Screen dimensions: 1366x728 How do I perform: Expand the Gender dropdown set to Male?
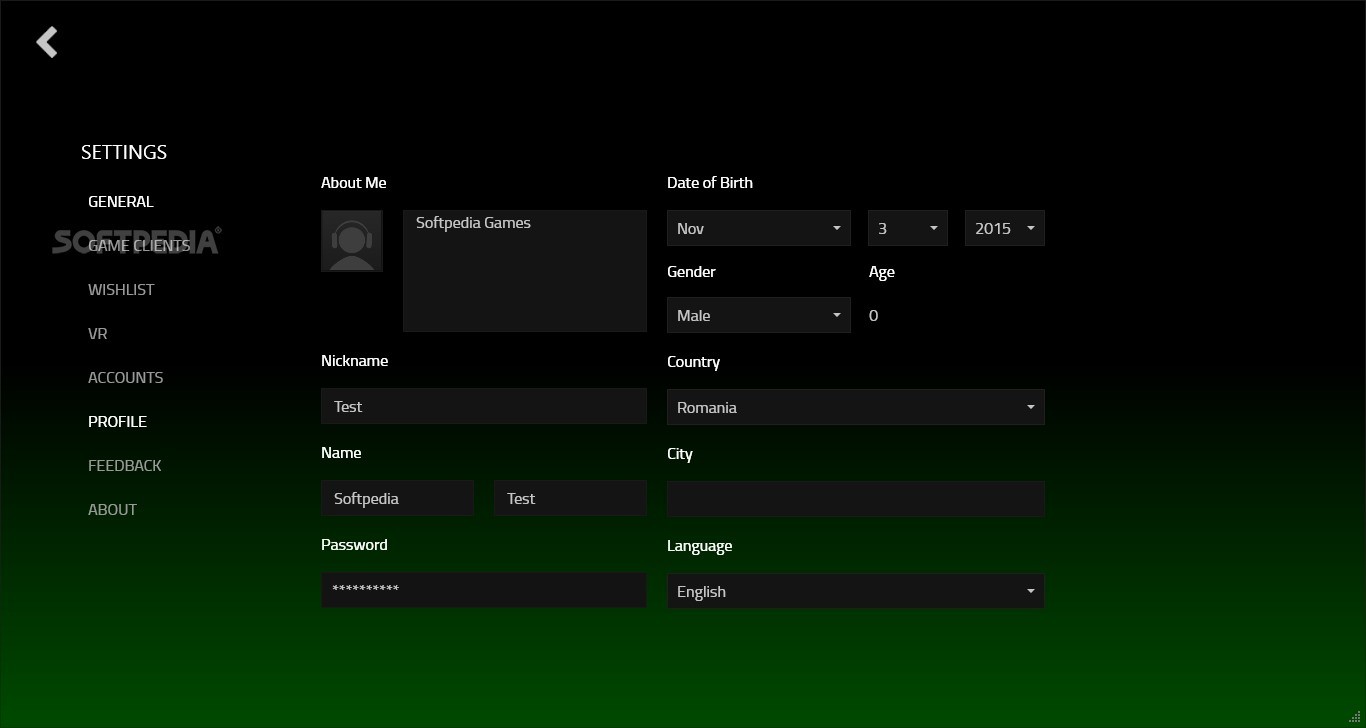coord(758,315)
